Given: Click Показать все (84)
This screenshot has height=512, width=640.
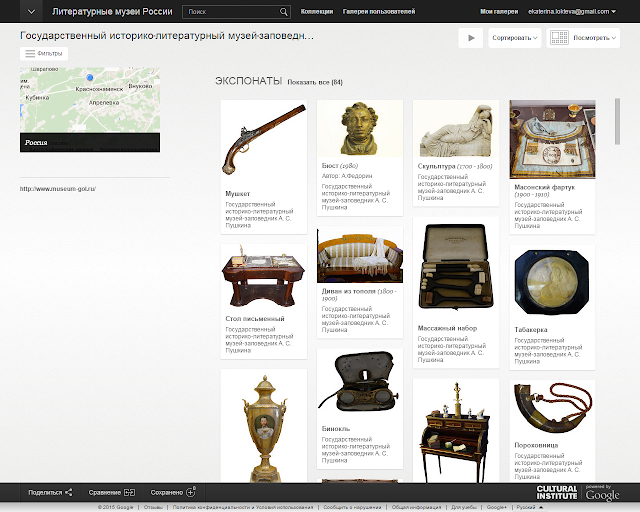Looking at the screenshot, I should pos(315,82).
